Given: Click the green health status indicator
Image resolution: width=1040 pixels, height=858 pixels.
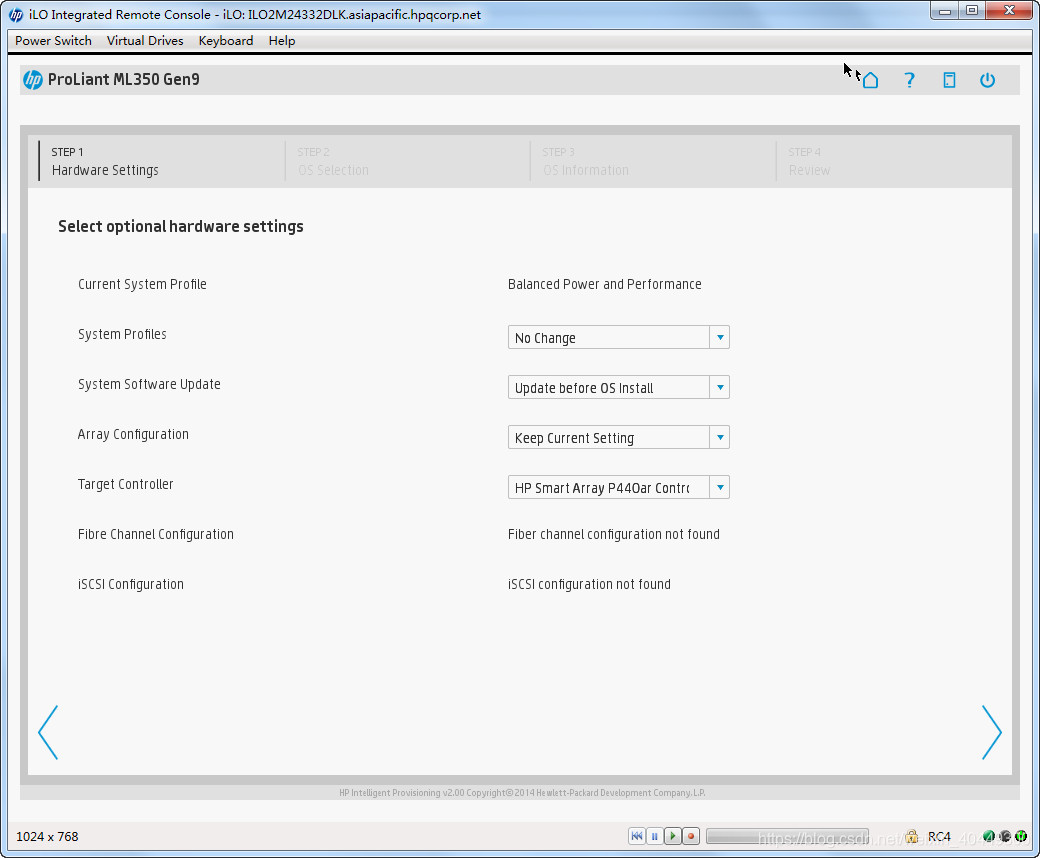Looking at the screenshot, I should click(988, 836).
